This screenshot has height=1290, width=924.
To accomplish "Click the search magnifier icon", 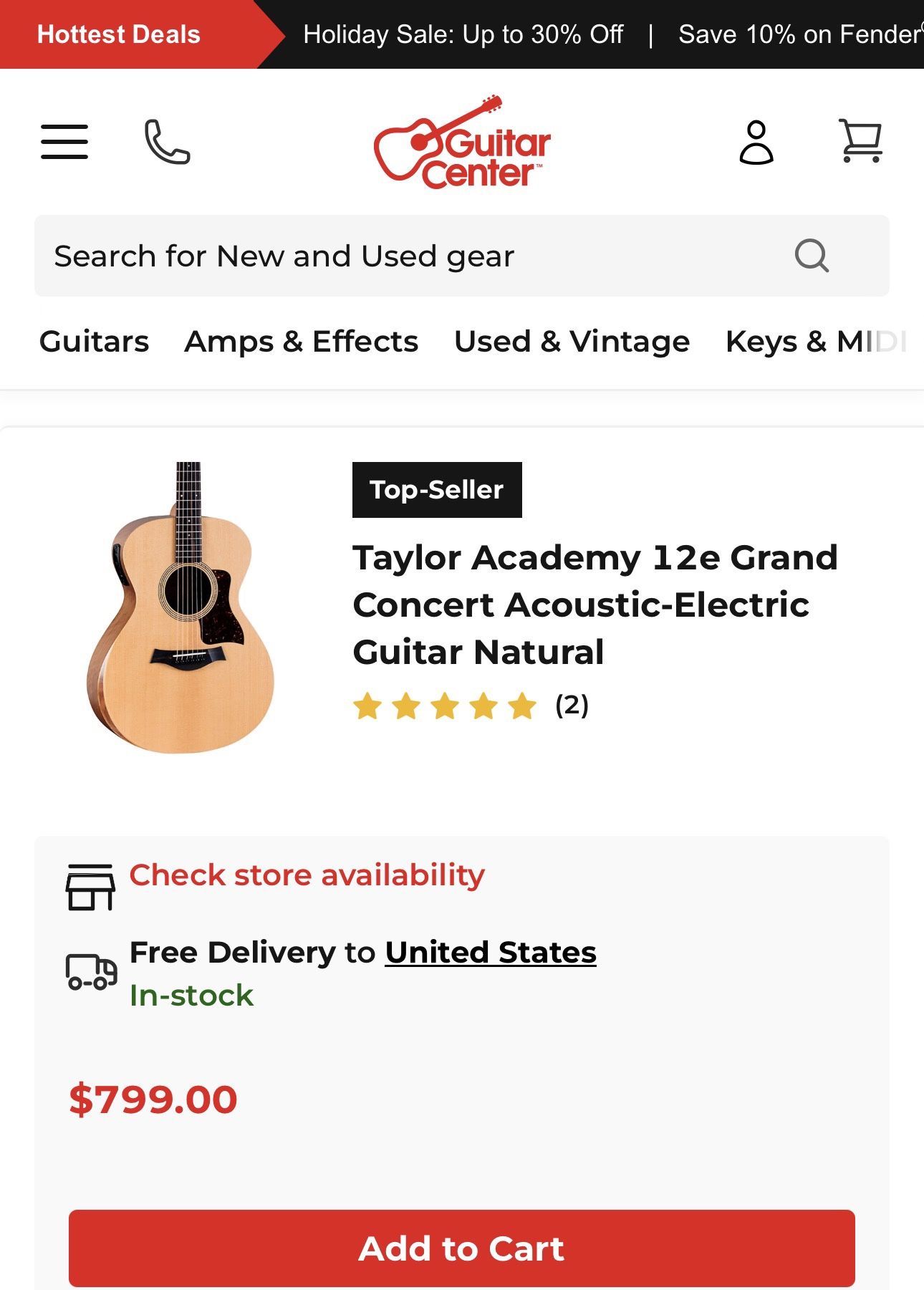I will point(812,256).
